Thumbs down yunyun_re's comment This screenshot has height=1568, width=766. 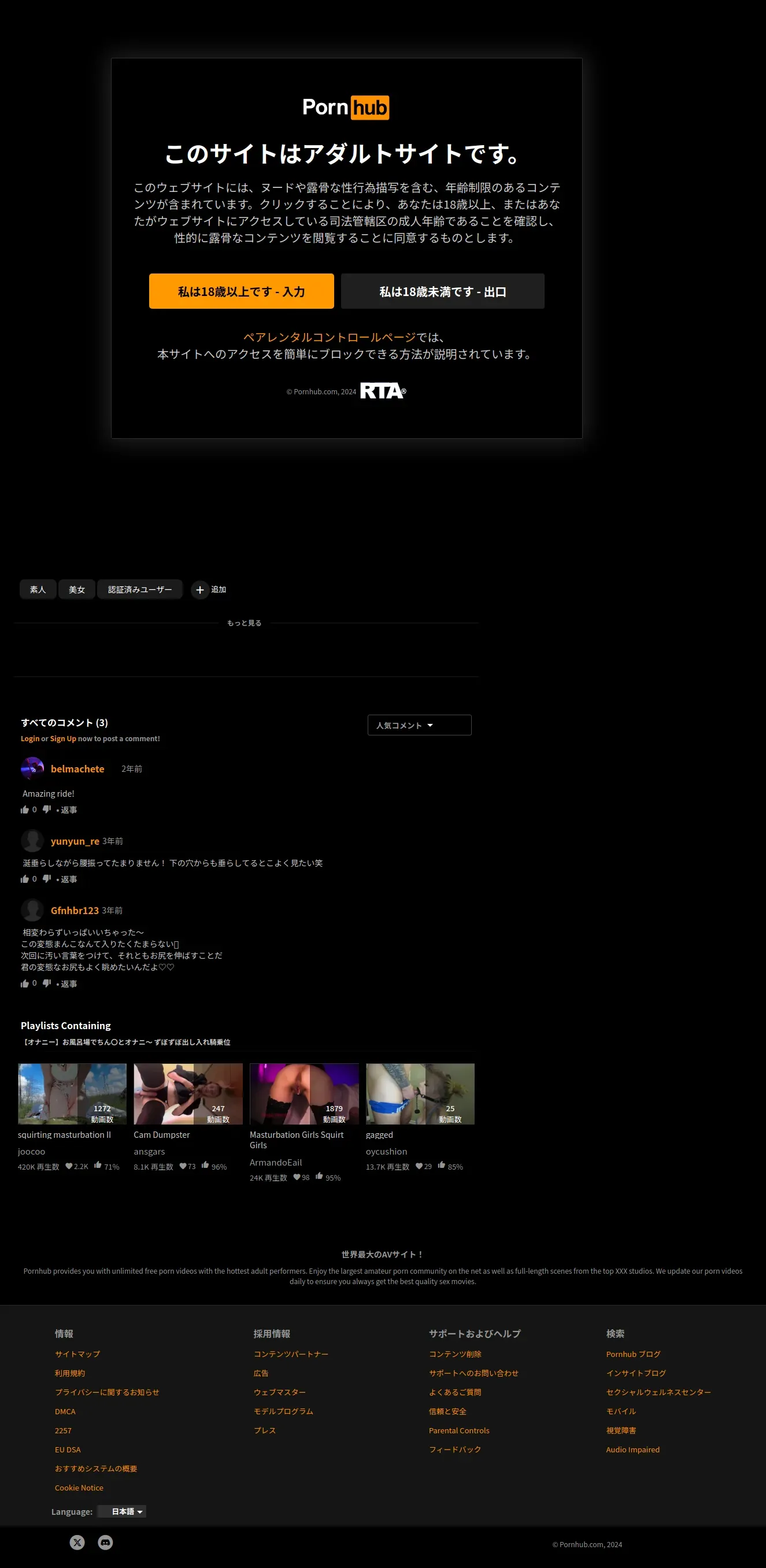point(47,879)
